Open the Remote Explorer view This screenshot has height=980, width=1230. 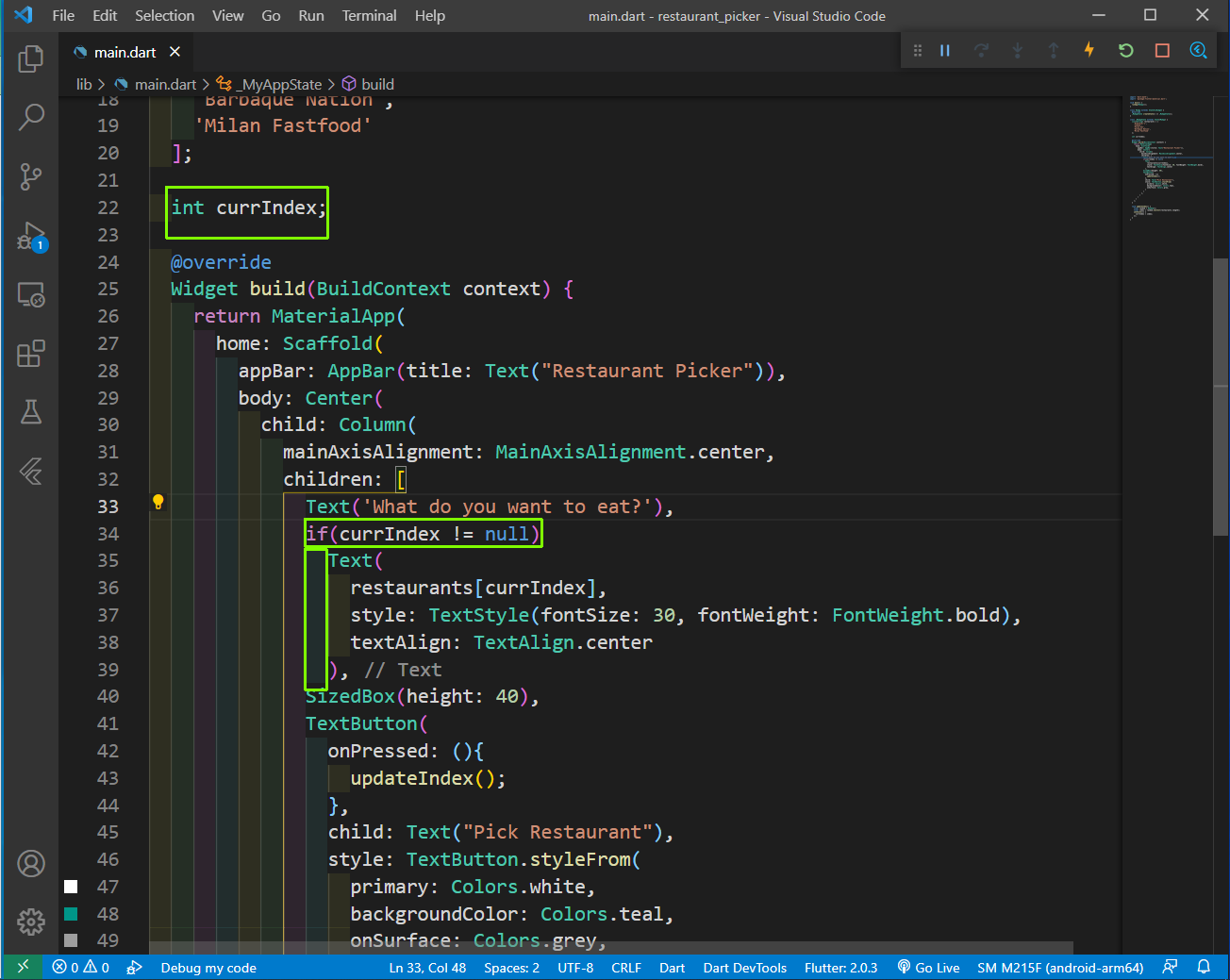[31, 295]
